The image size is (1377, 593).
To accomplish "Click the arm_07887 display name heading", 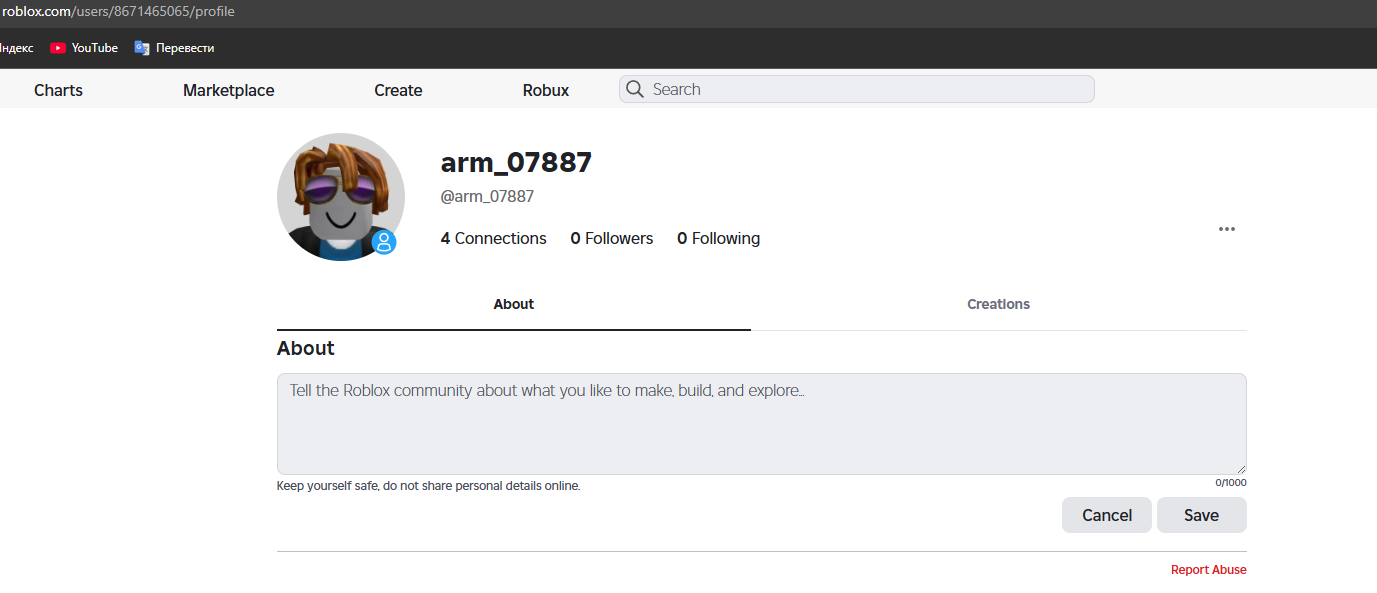I will tap(516, 162).
